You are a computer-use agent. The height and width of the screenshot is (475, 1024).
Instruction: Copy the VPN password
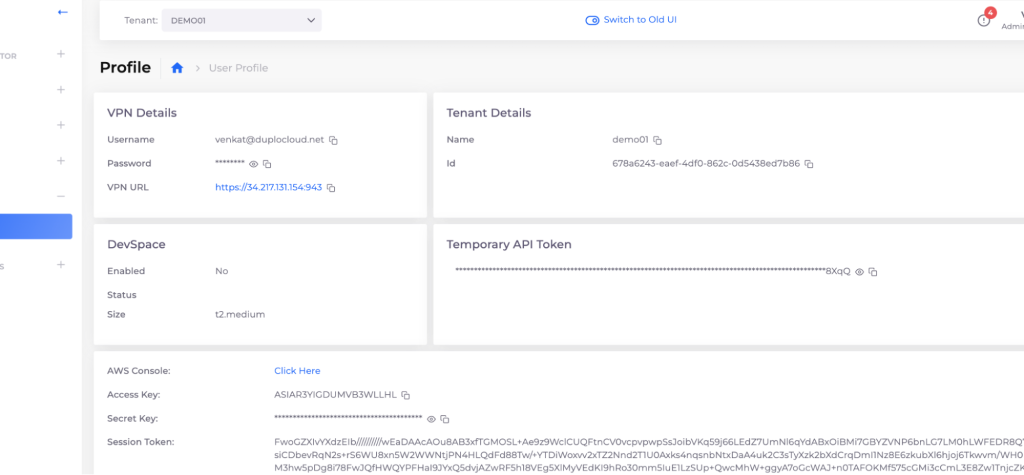[x=267, y=164]
